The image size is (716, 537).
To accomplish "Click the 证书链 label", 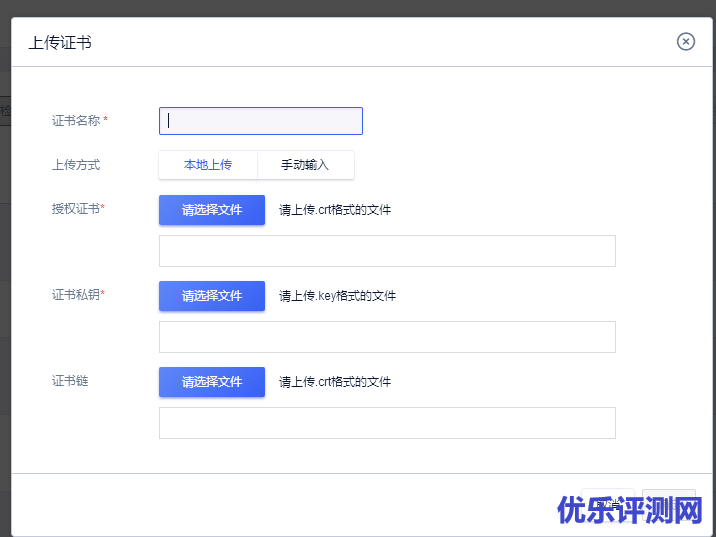I will click(x=70, y=381).
